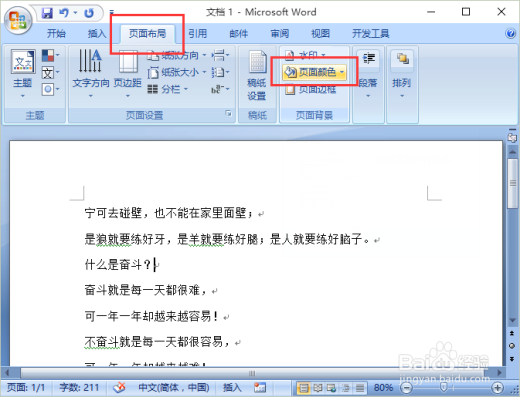
Task: Click the line 宁可去碰壁，也不能在家里面壁；
Action: (x=169, y=213)
